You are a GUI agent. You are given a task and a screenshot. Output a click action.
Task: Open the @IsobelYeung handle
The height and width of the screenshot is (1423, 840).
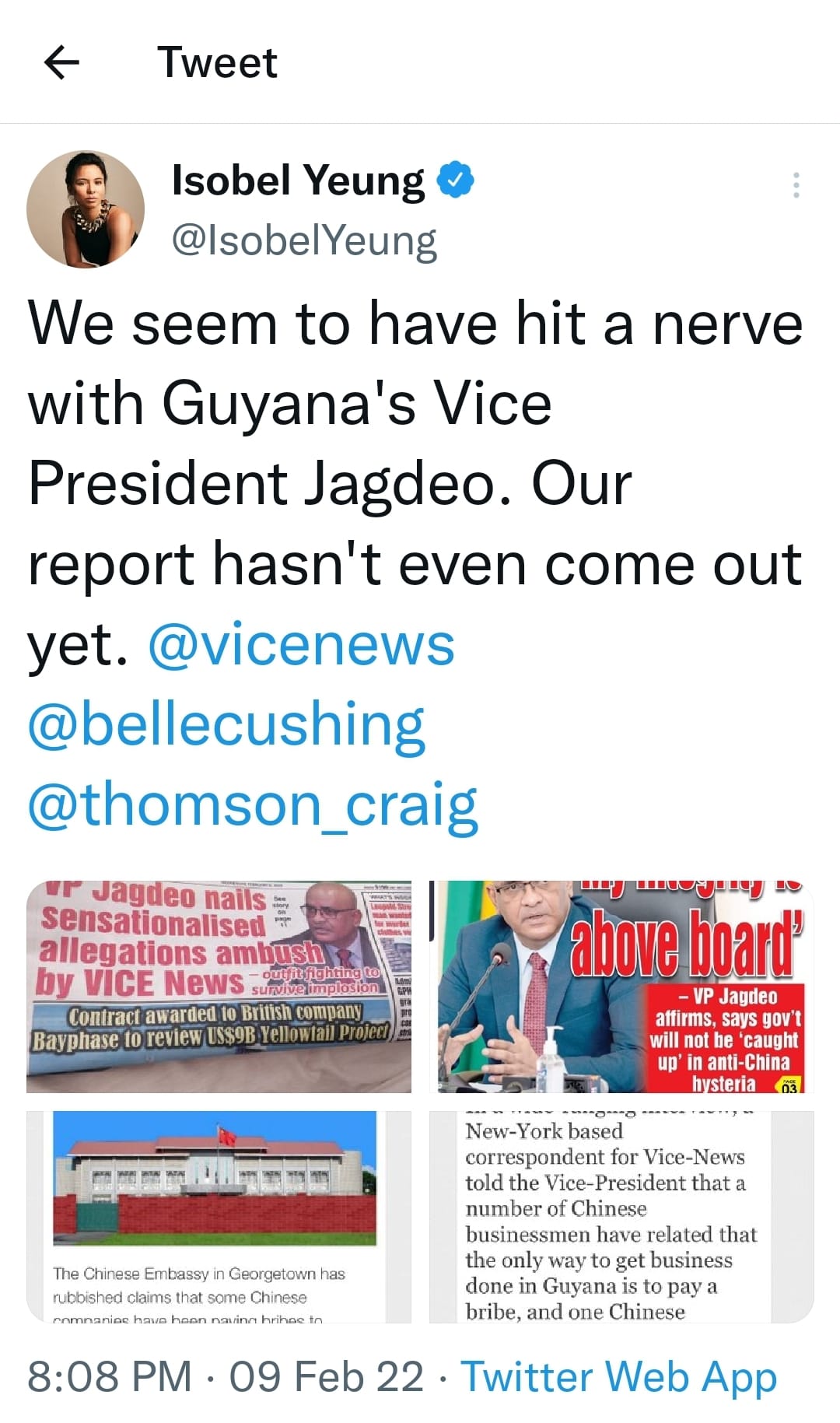coord(304,240)
